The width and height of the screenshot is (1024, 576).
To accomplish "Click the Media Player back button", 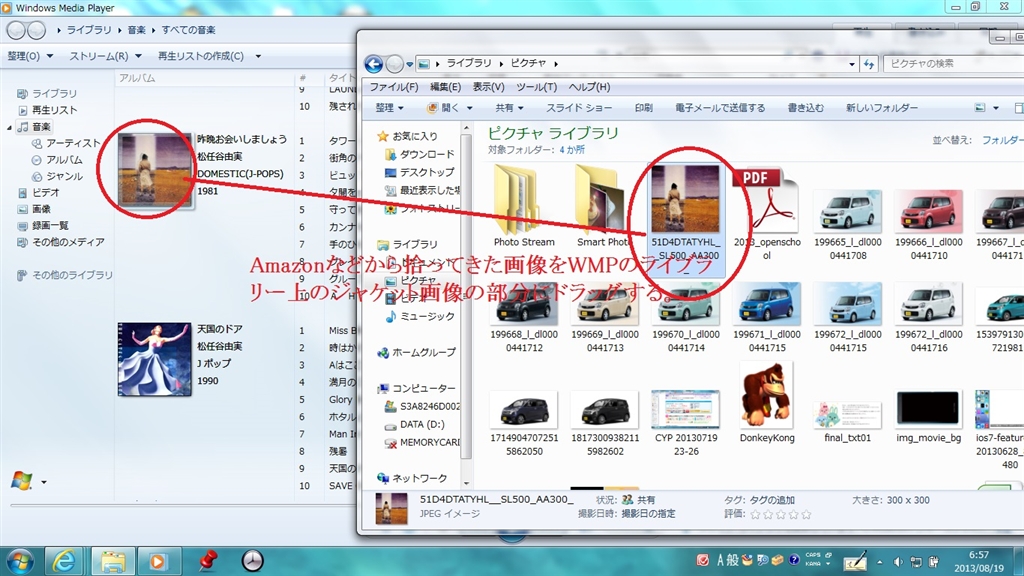I will (16, 30).
